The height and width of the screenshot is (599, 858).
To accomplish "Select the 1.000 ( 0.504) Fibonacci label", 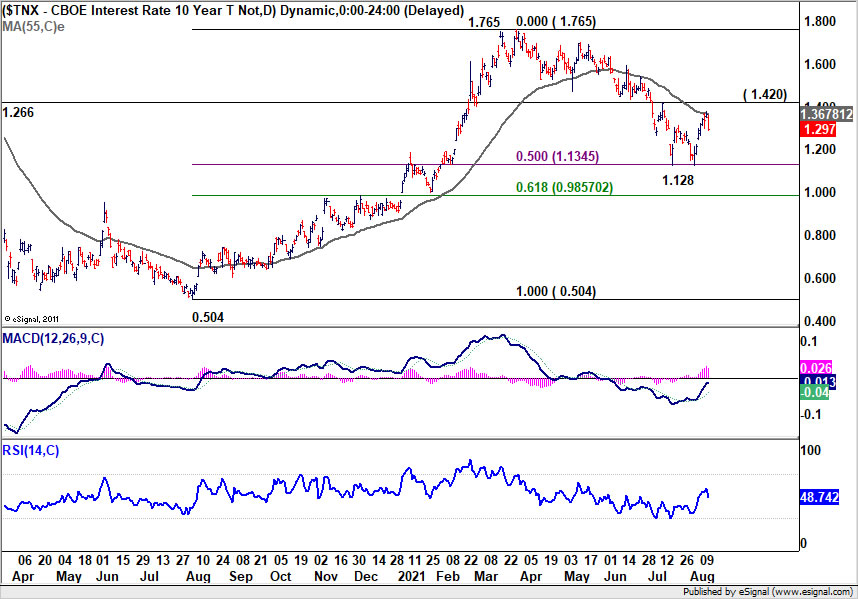I will 556,292.
